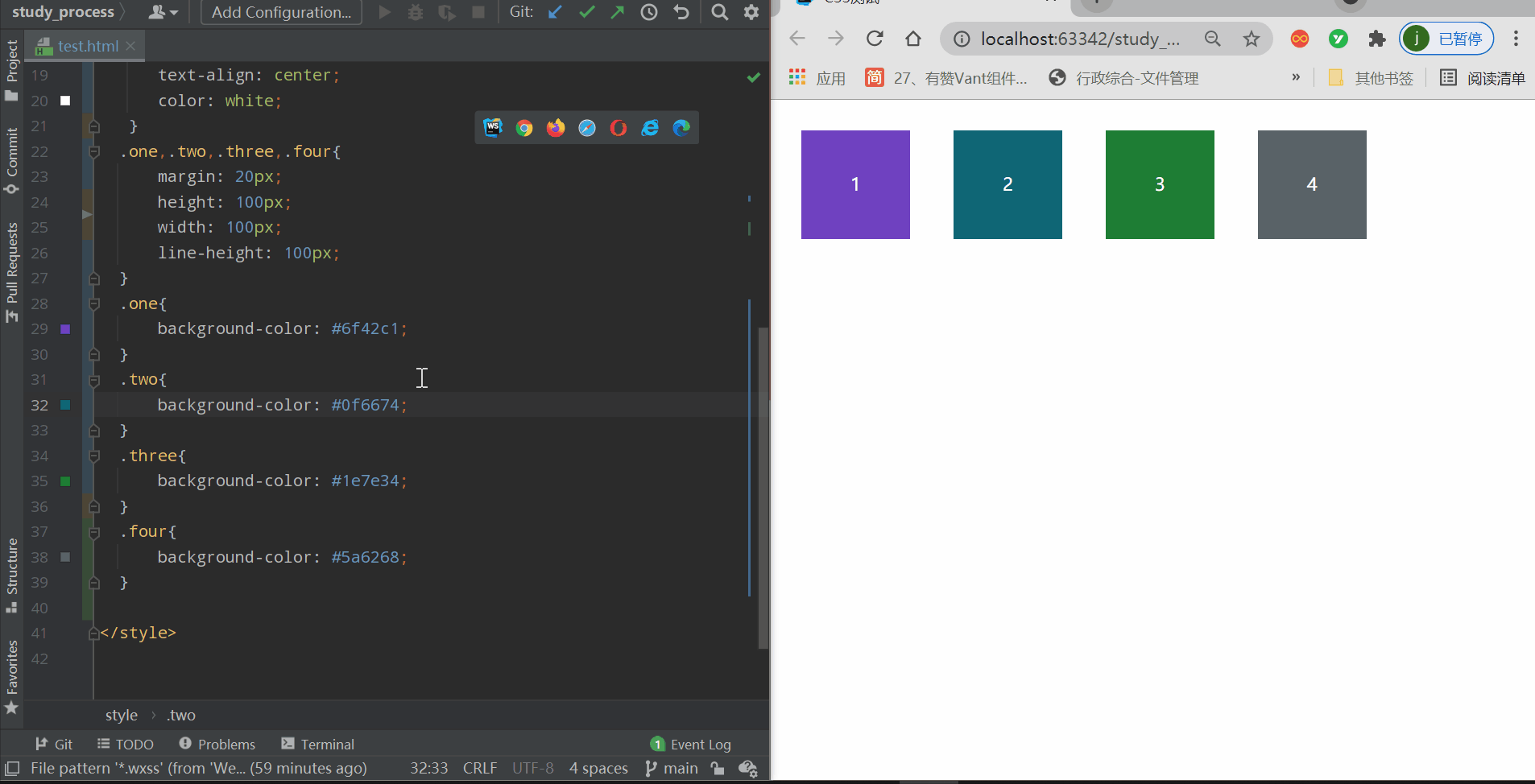The width and height of the screenshot is (1535, 784).
Task: Open the Problems tool window tab
Action: (217, 745)
